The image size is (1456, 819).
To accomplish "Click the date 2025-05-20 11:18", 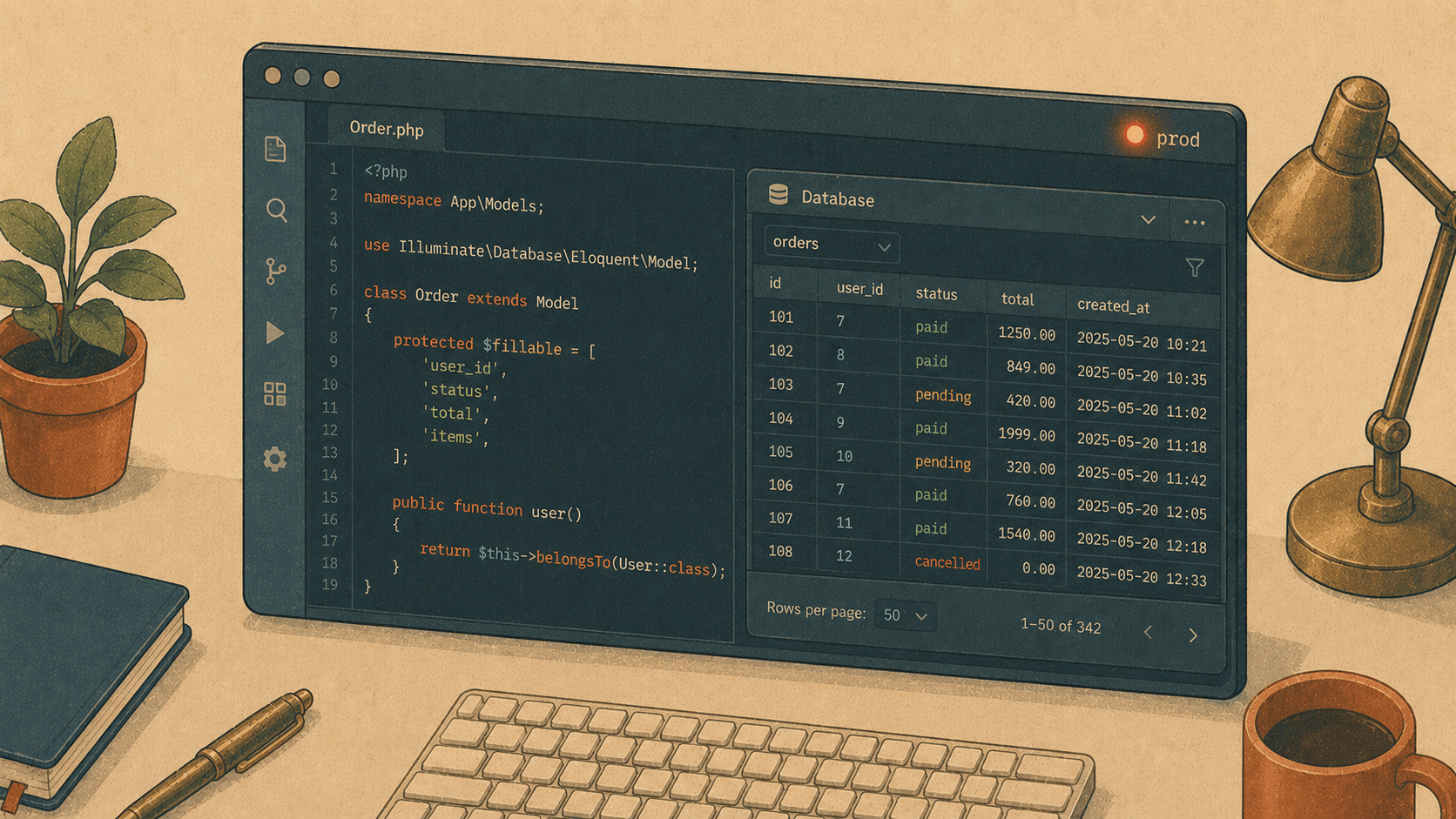I will 1142,443.
